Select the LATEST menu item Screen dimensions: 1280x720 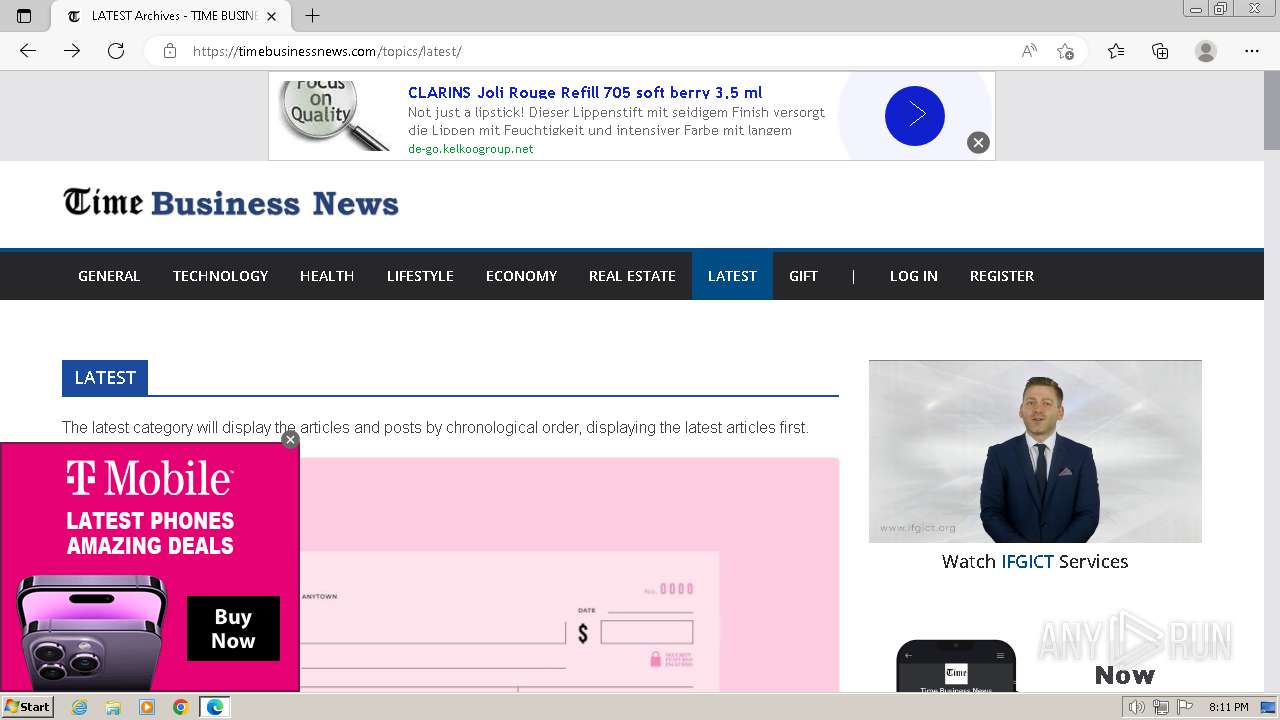pyautogui.click(x=732, y=276)
